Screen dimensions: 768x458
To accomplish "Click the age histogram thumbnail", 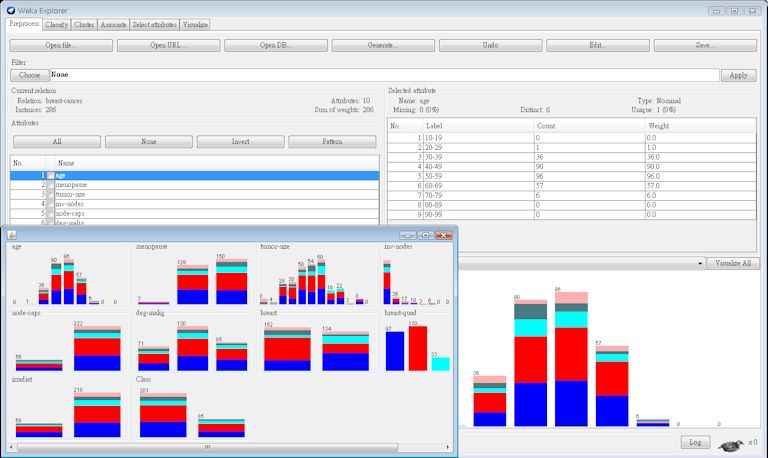I will pos(69,274).
